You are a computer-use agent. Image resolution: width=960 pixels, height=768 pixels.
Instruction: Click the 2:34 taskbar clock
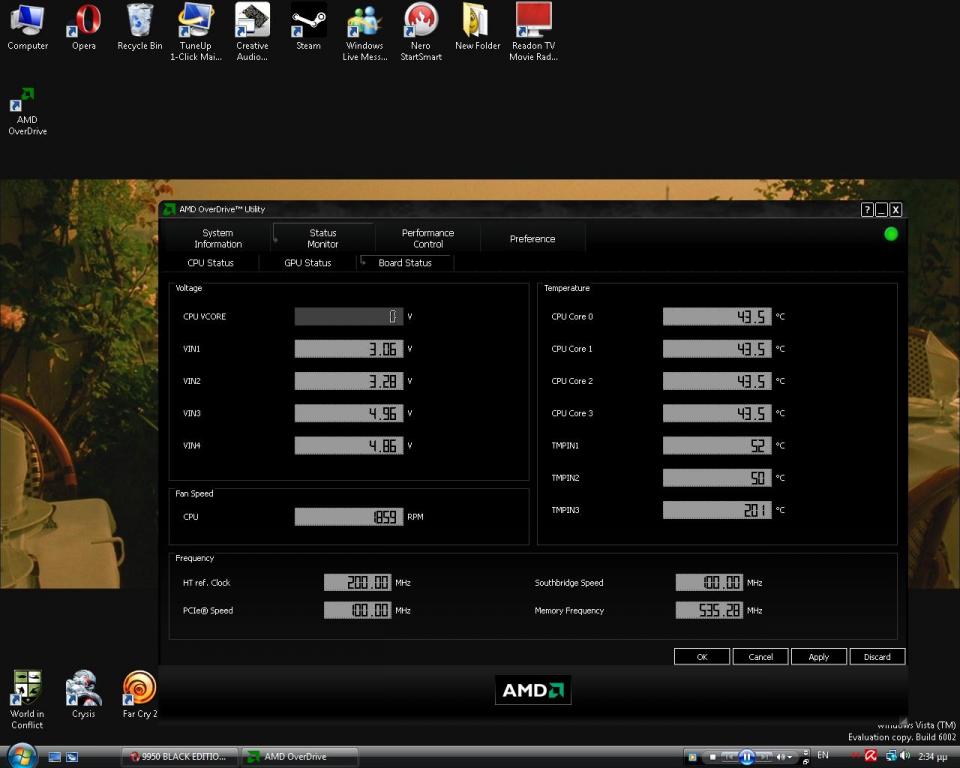[933, 757]
